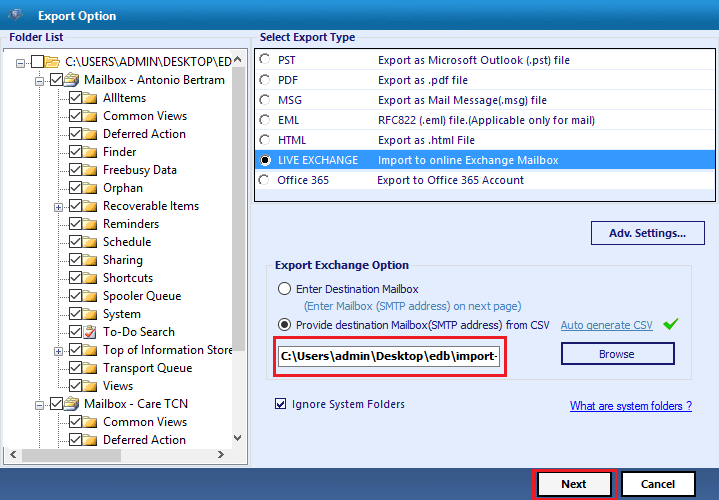Open the Auto generate CSV link
The height and width of the screenshot is (500, 719).
(x=606, y=325)
